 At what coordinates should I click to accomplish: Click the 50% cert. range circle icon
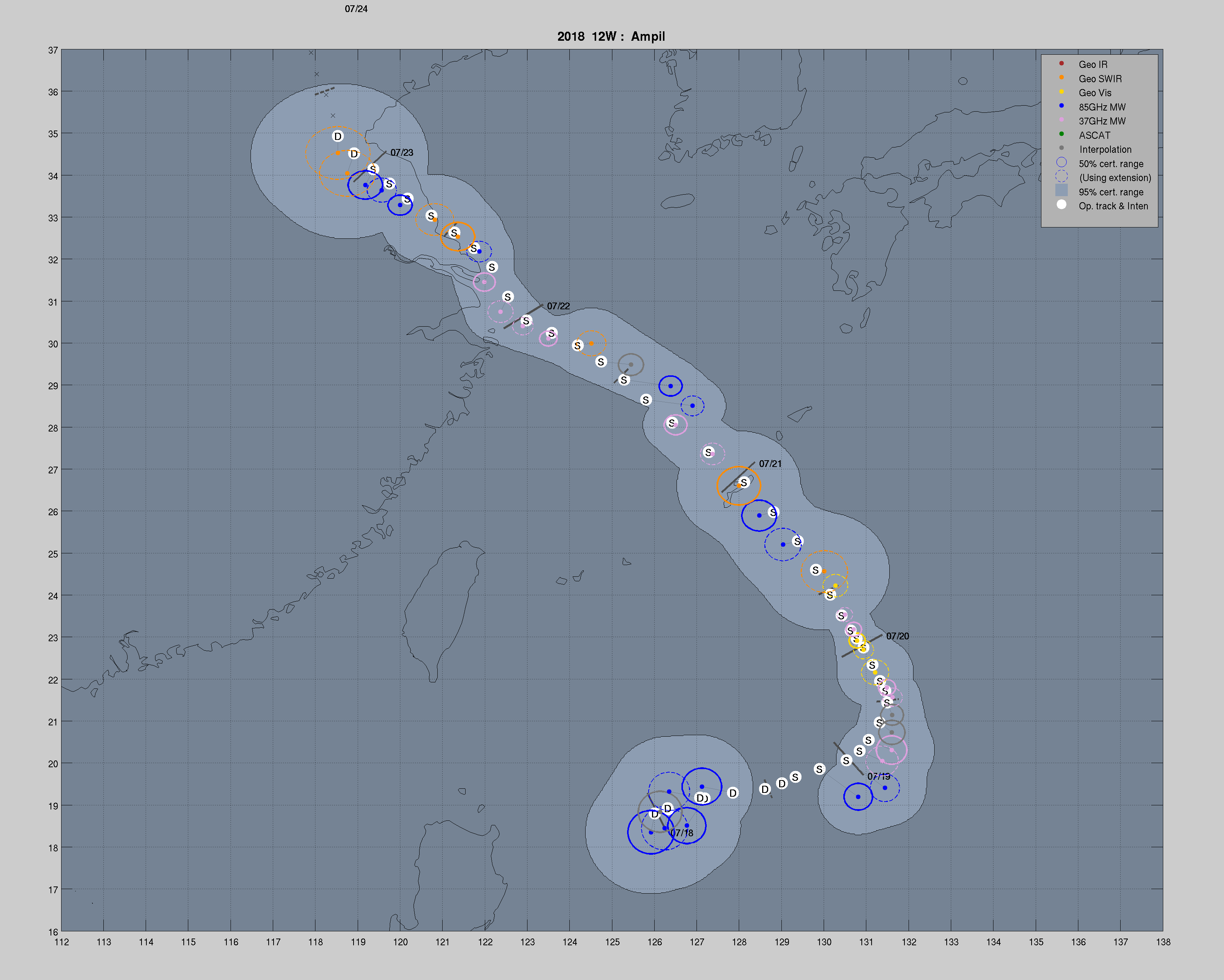click(x=1061, y=162)
